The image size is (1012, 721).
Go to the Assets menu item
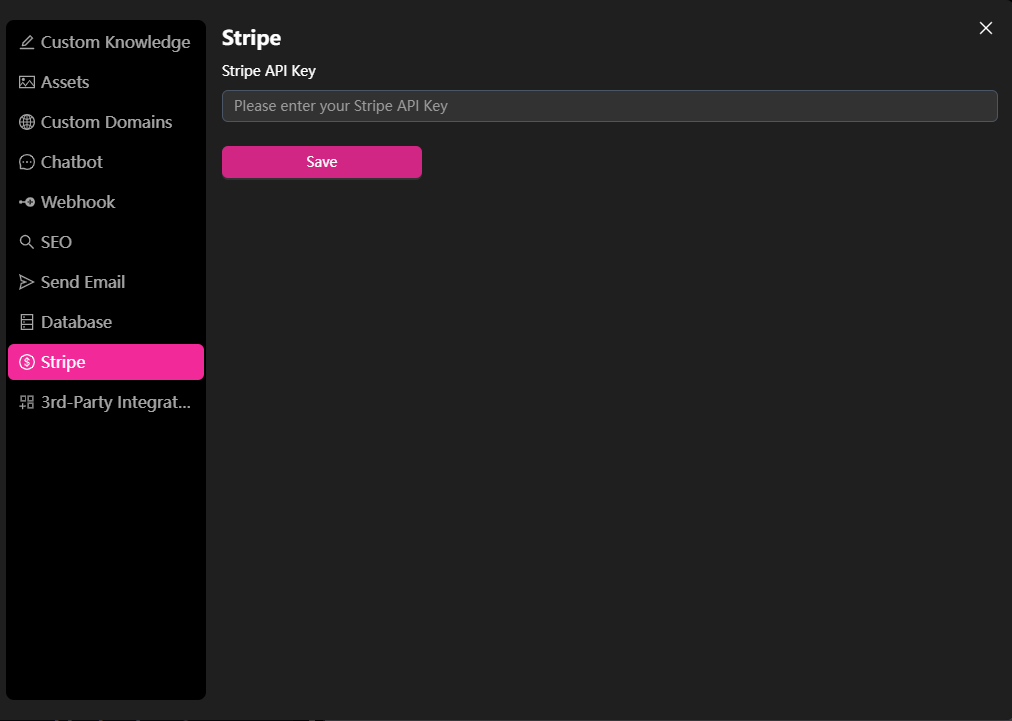(x=65, y=82)
